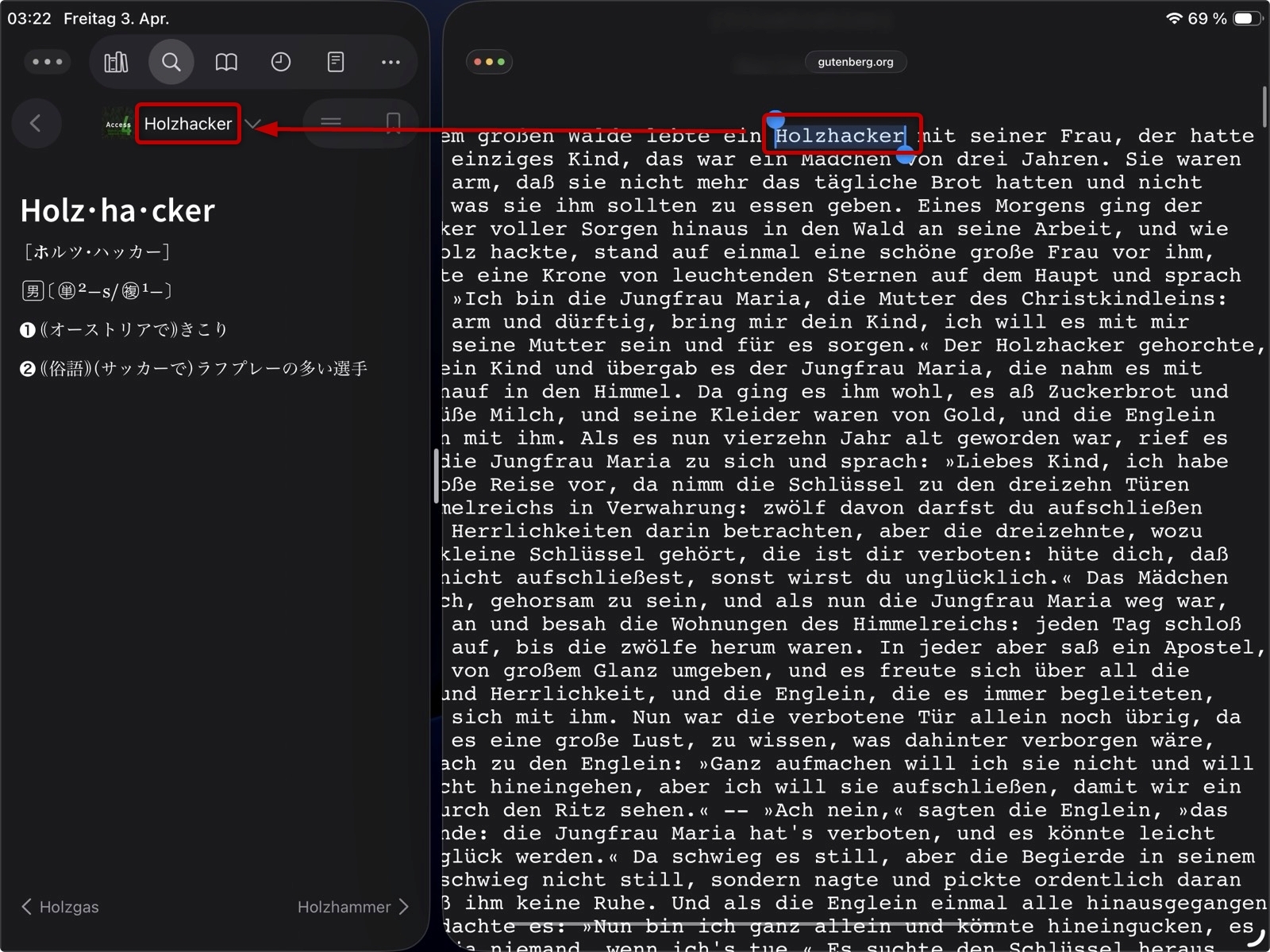Open the toolbar more options ellipsis

391,62
